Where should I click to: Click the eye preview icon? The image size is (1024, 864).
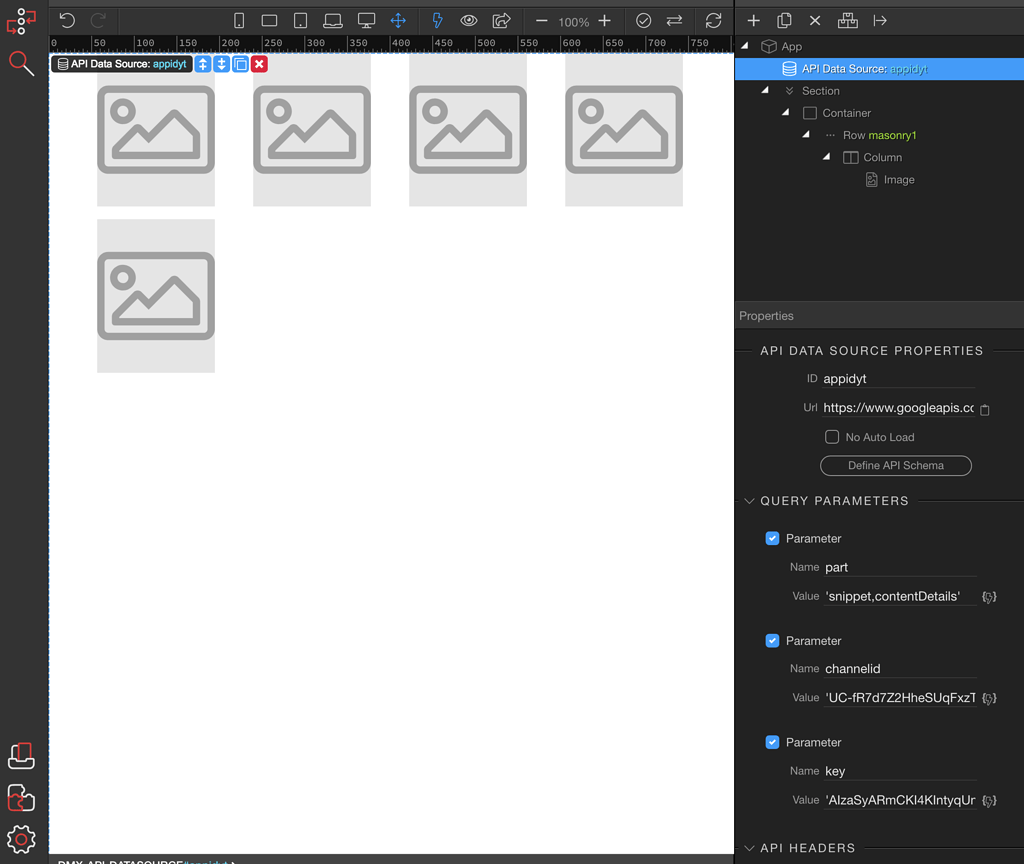[468, 20]
